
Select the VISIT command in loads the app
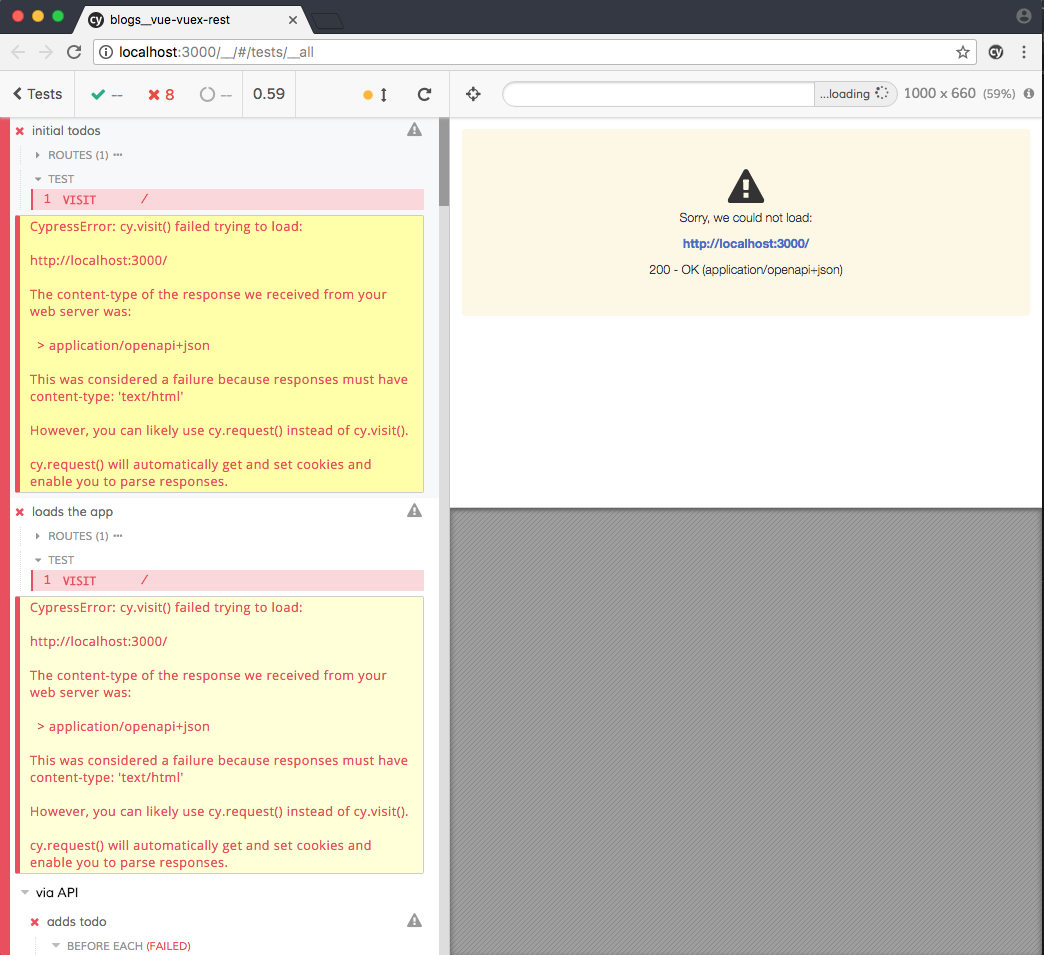(228, 580)
